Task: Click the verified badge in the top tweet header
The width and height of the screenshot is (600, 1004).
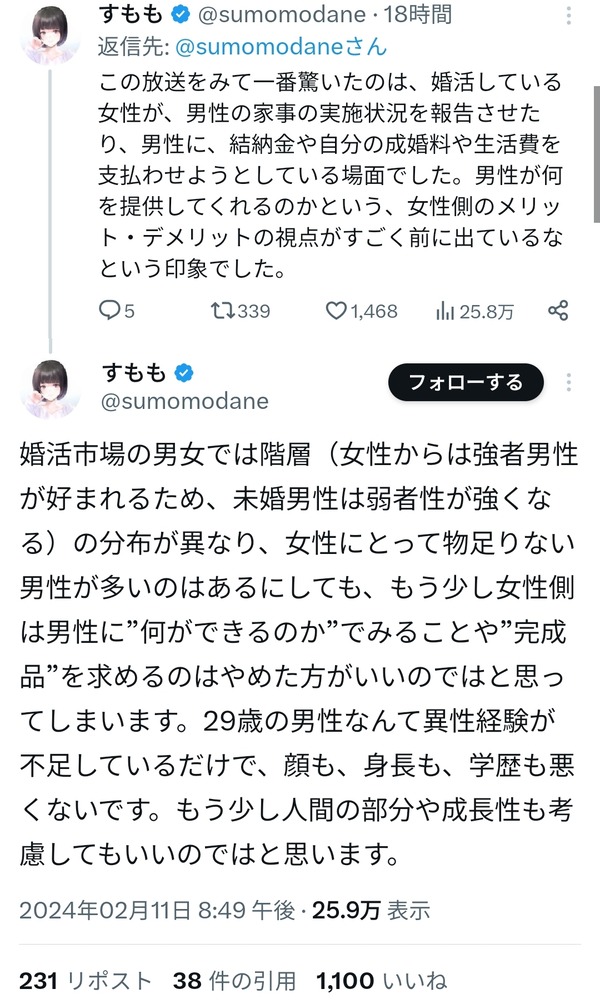Action: (x=182, y=14)
